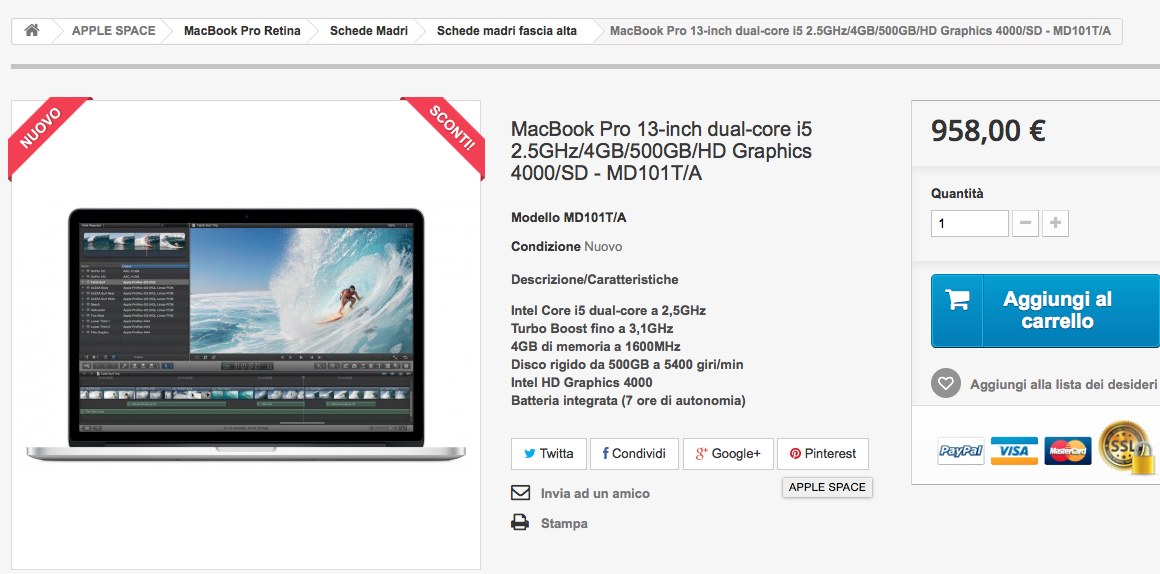Viewport: 1160px width, 574px height.
Task: Click the VISA card logo
Action: [x=1014, y=450]
